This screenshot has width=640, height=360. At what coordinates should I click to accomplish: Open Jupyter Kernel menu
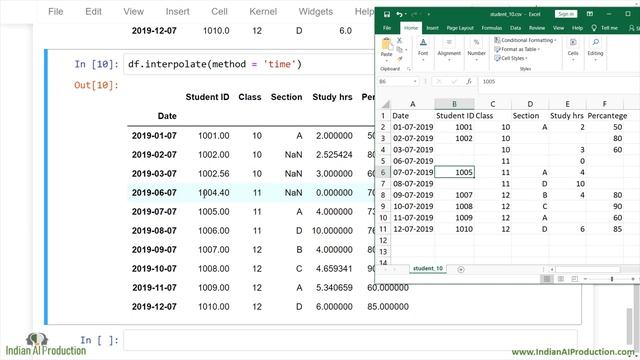[x=263, y=11]
